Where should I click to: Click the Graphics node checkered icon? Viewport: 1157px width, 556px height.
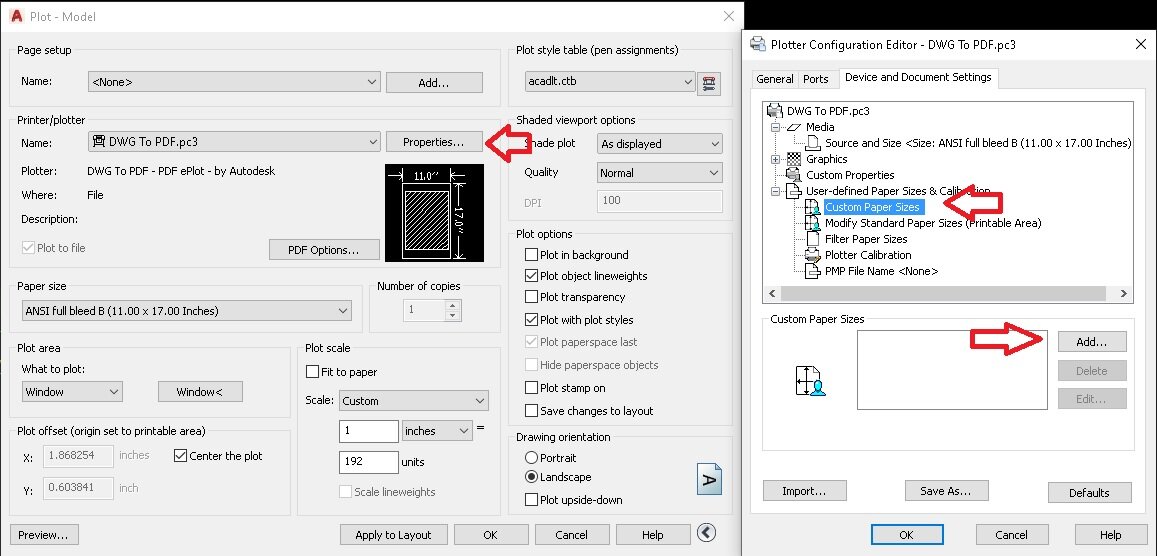[794, 159]
